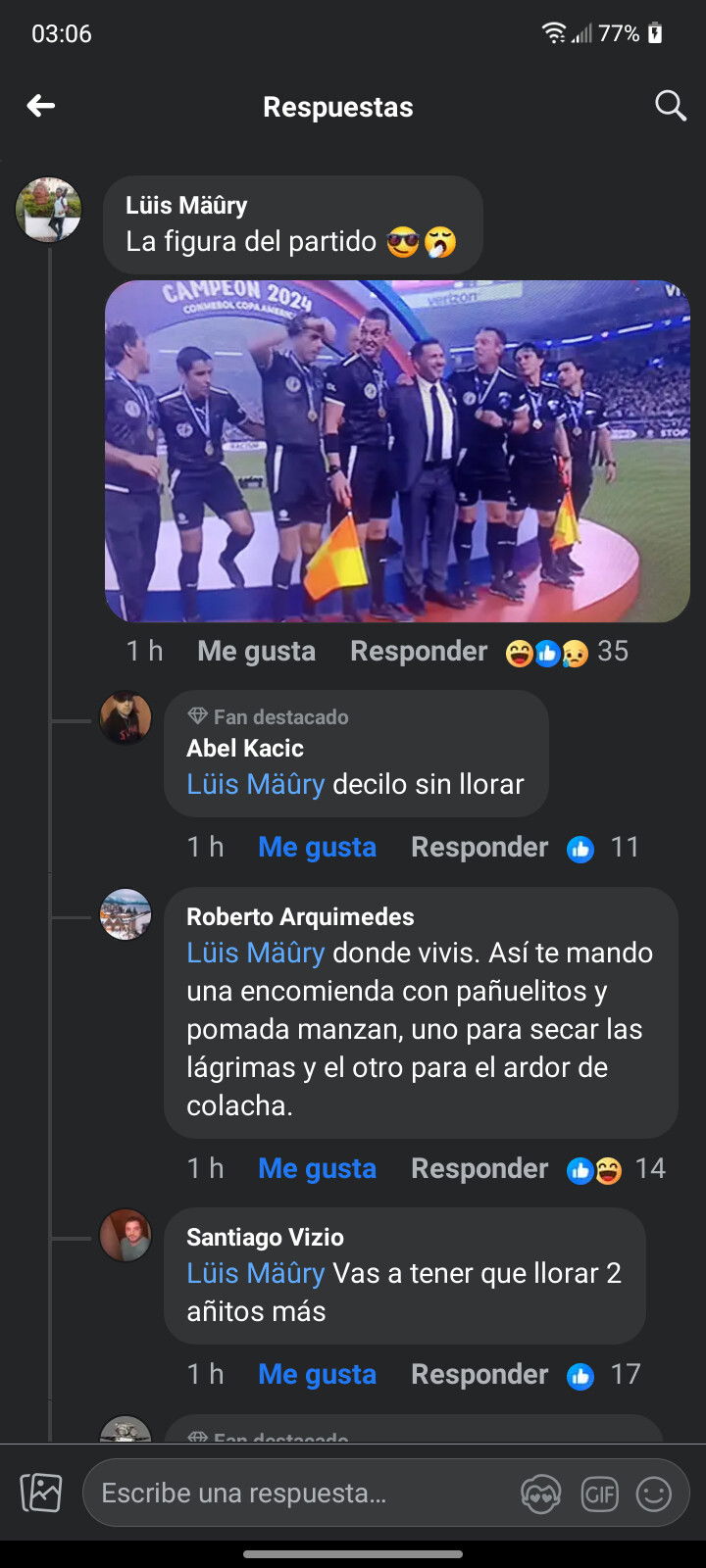Image resolution: width=706 pixels, height=1568 pixels.
Task: Open Santiago Vizio's profile name
Action: click(265, 1238)
